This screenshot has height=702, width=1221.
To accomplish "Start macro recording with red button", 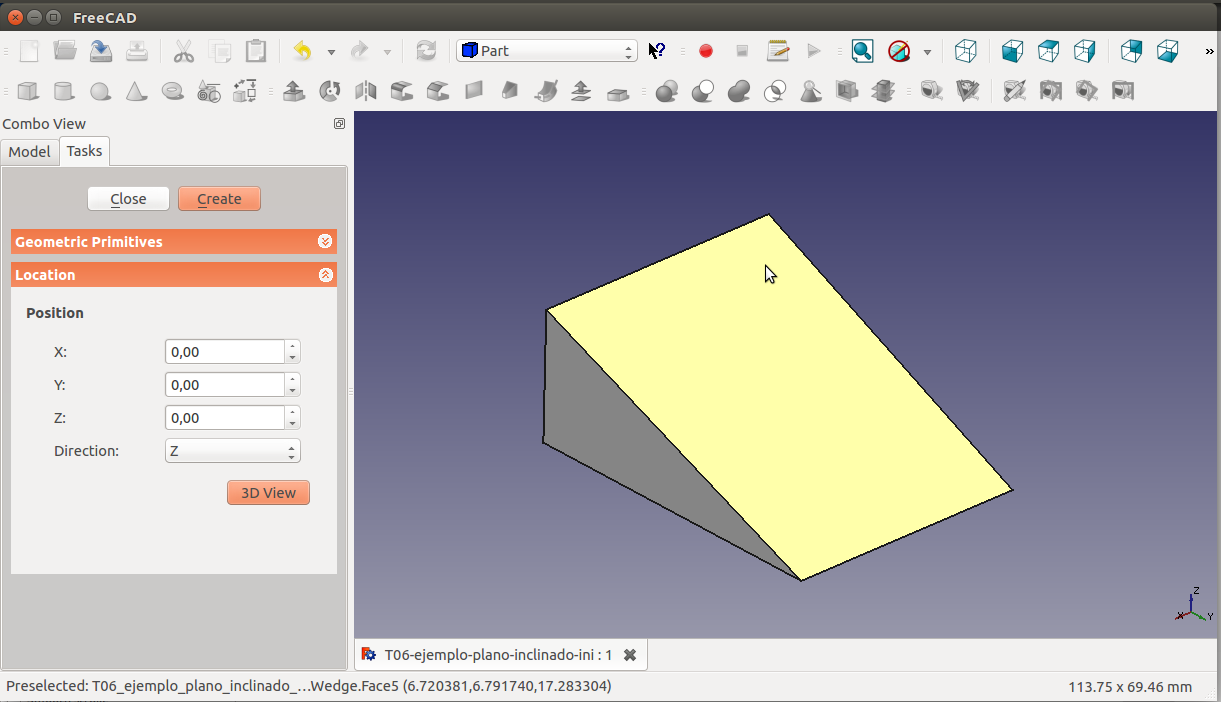I will (x=706, y=51).
